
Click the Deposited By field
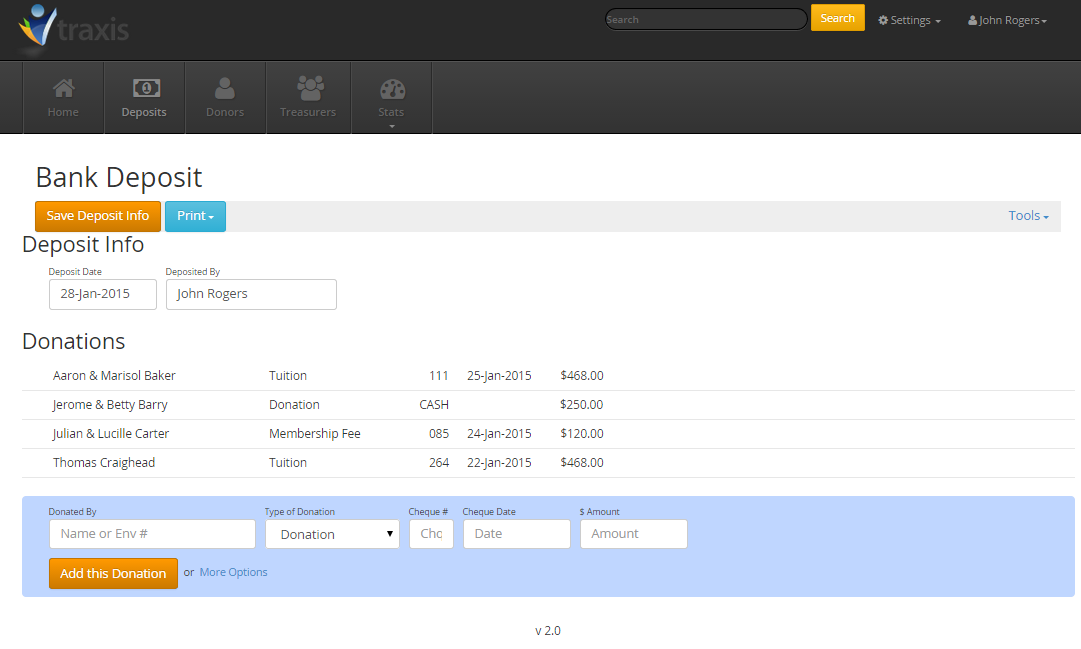tap(251, 294)
